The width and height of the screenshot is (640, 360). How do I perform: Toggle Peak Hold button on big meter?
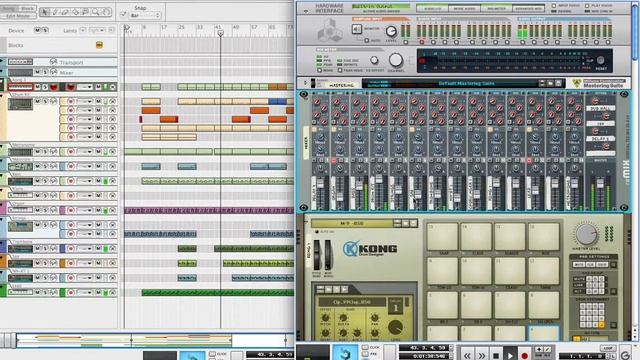(340, 71)
